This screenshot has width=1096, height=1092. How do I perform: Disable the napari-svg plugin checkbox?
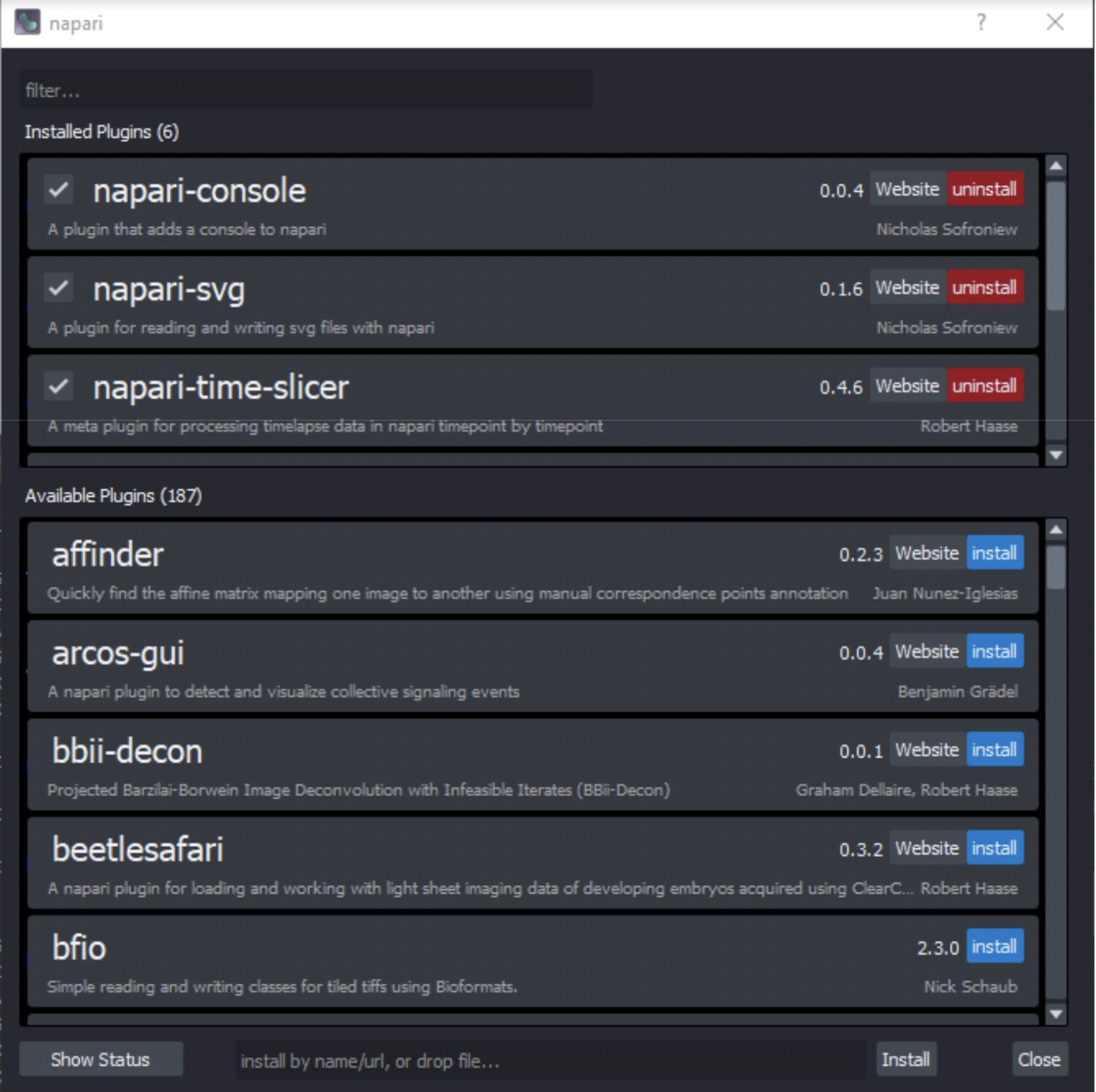(59, 288)
